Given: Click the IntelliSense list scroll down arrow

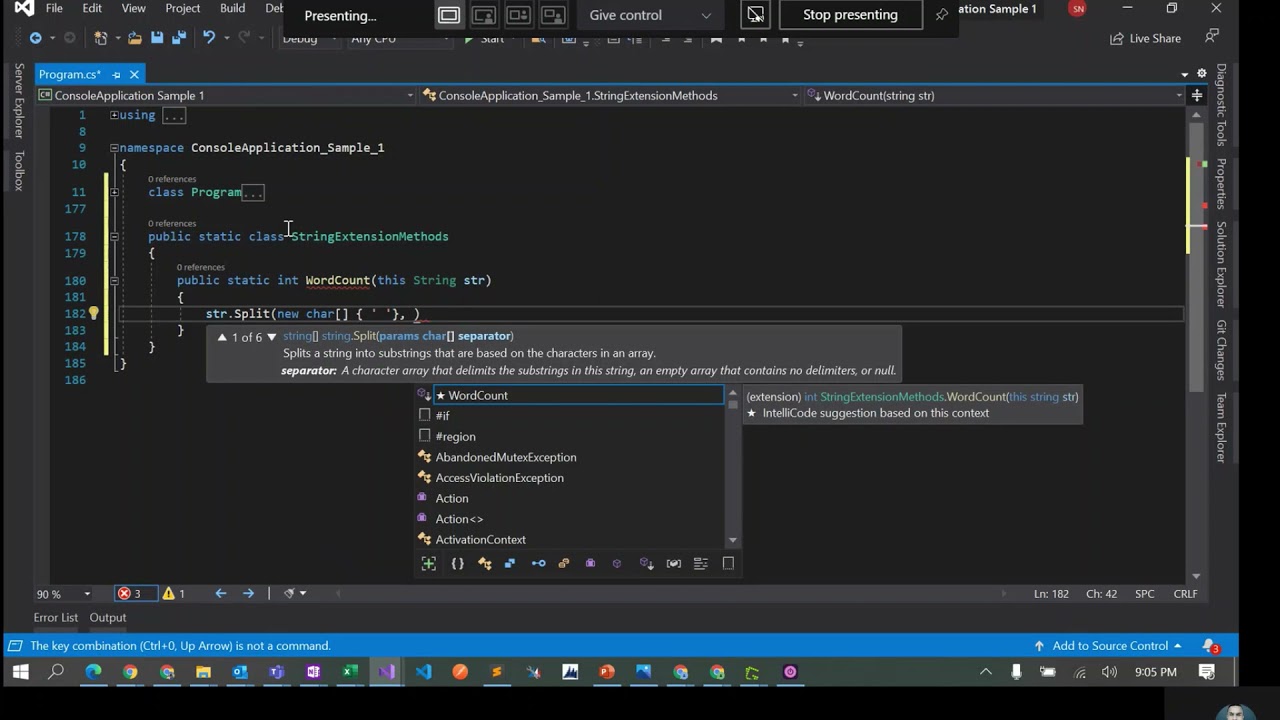Looking at the screenshot, I should 732,540.
